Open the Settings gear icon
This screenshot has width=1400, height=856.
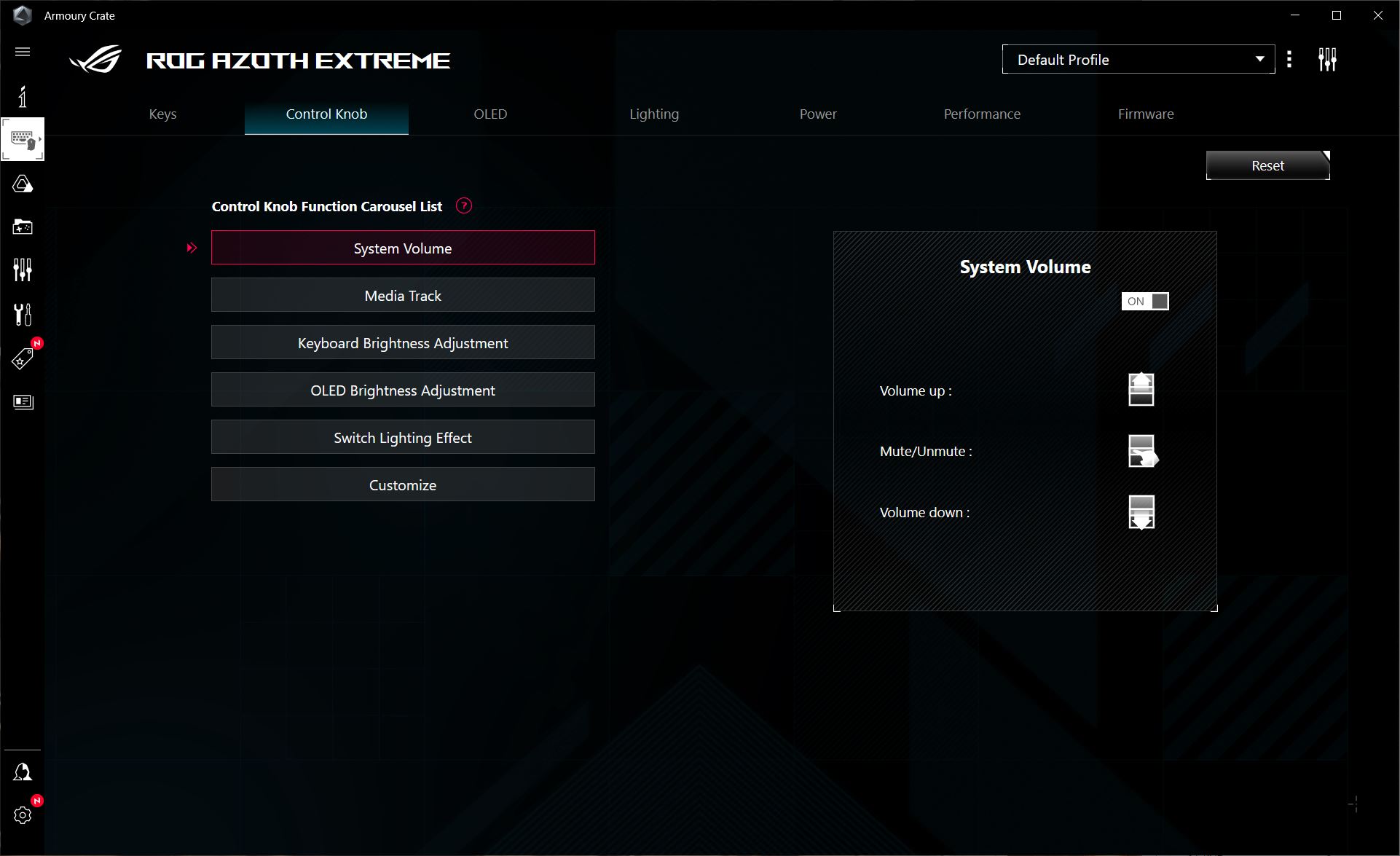(x=23, y=815)
